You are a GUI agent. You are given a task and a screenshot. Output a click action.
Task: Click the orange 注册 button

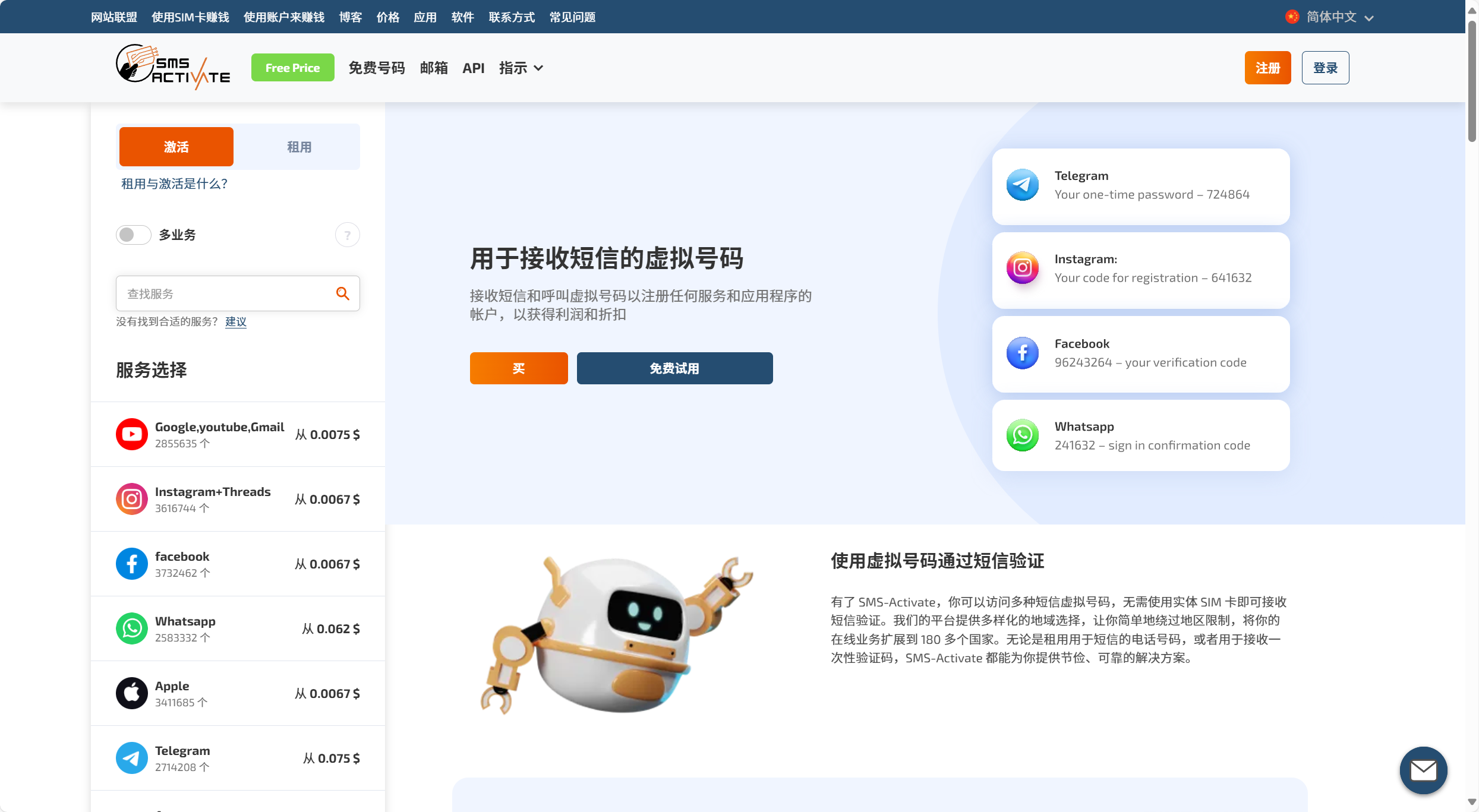(1268, 68)
